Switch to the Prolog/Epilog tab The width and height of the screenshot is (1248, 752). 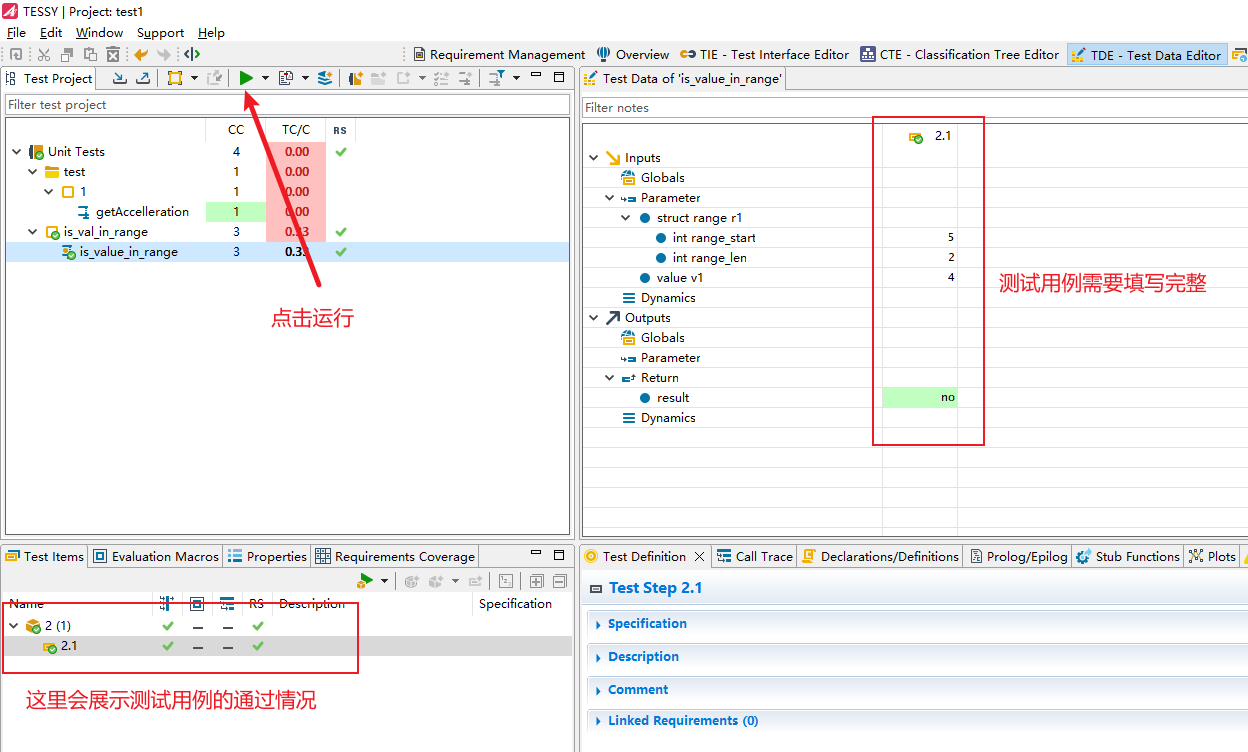[x=1018, y=557]
